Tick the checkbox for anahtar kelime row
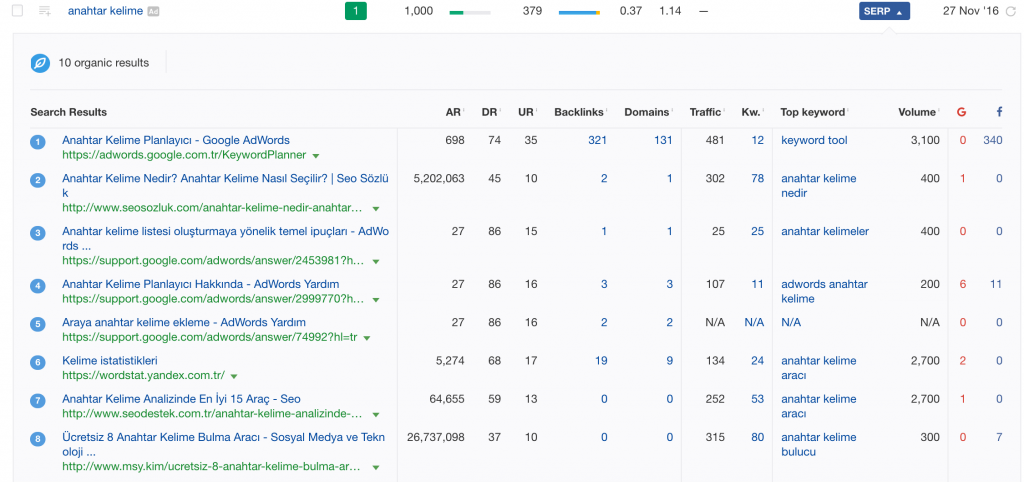1024x482 pixels. point(17,11)
